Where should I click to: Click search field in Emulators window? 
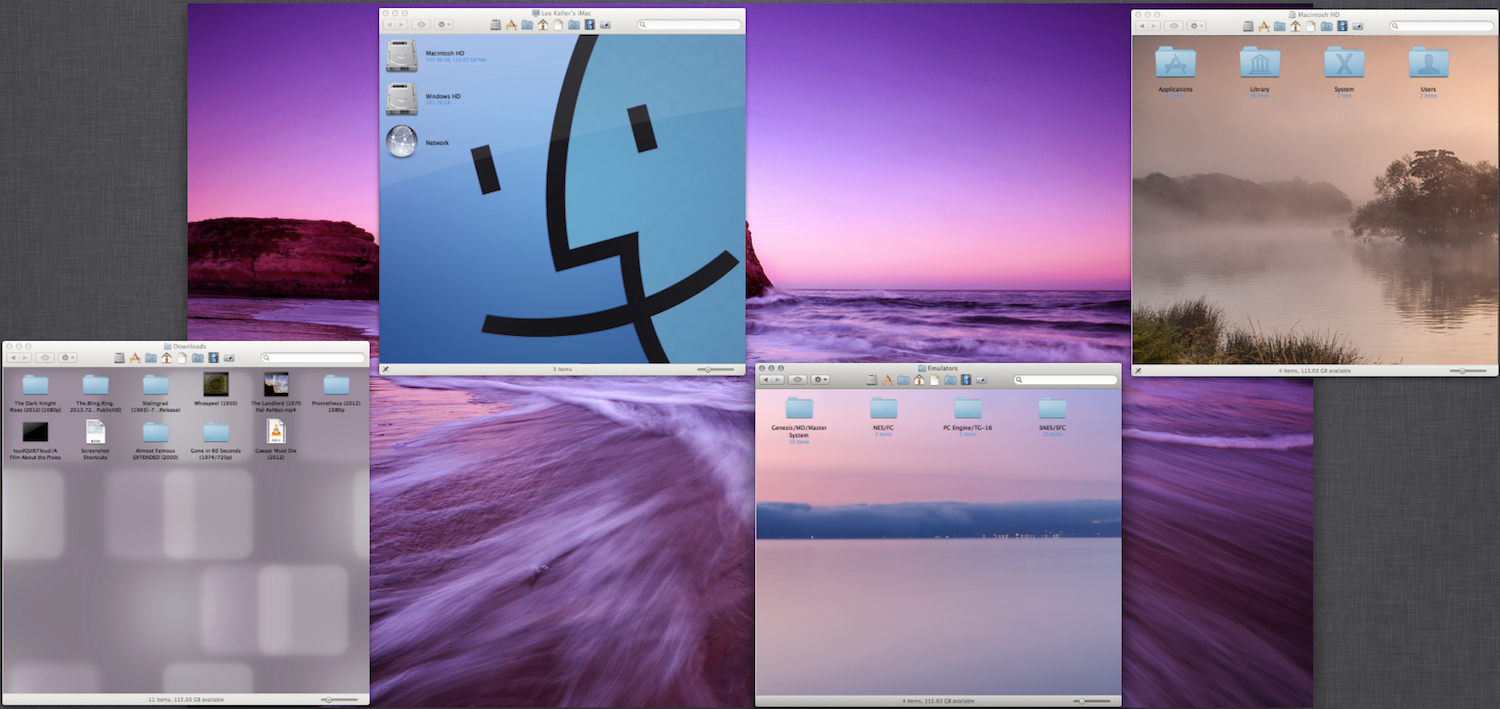(x=1066, y=380)
